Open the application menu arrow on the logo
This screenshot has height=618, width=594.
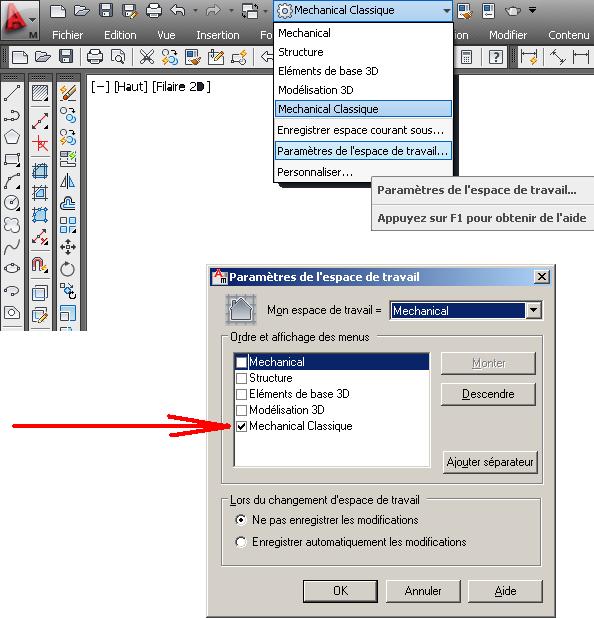(32, 19)
